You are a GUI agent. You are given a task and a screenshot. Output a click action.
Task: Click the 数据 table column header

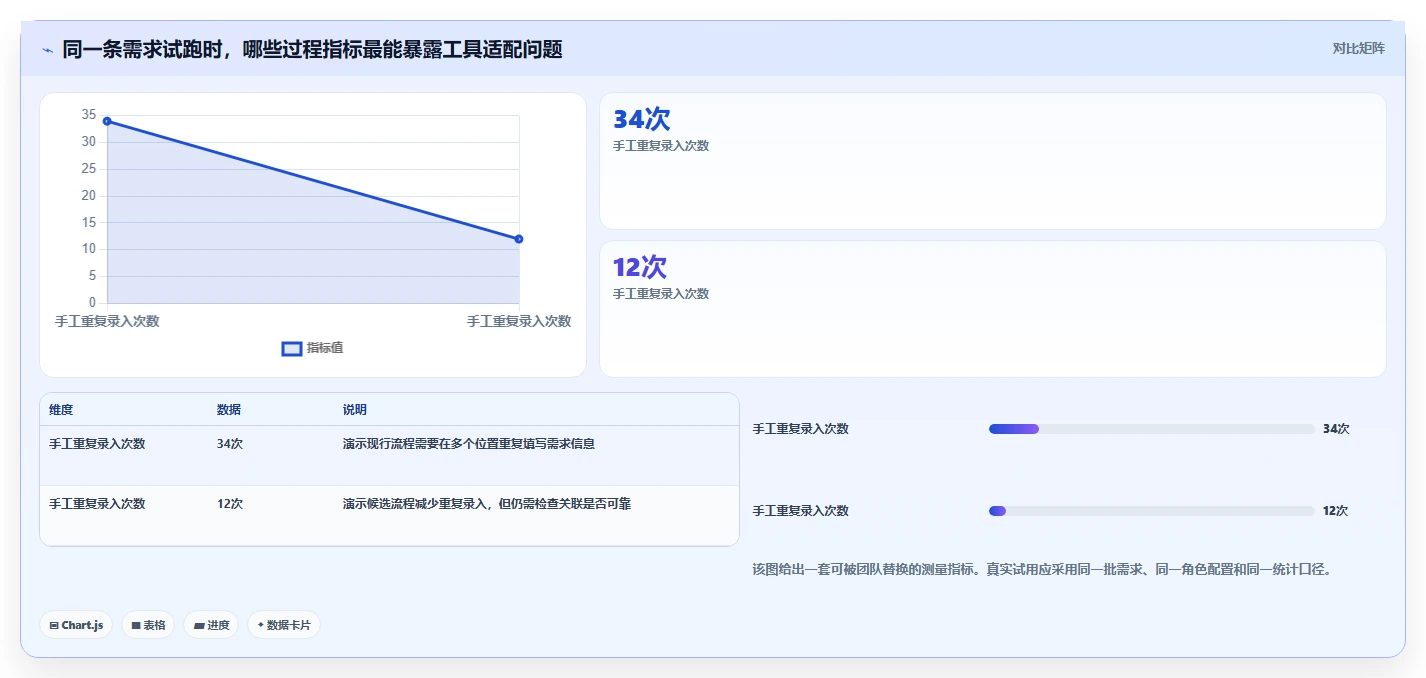coord(229,410)
